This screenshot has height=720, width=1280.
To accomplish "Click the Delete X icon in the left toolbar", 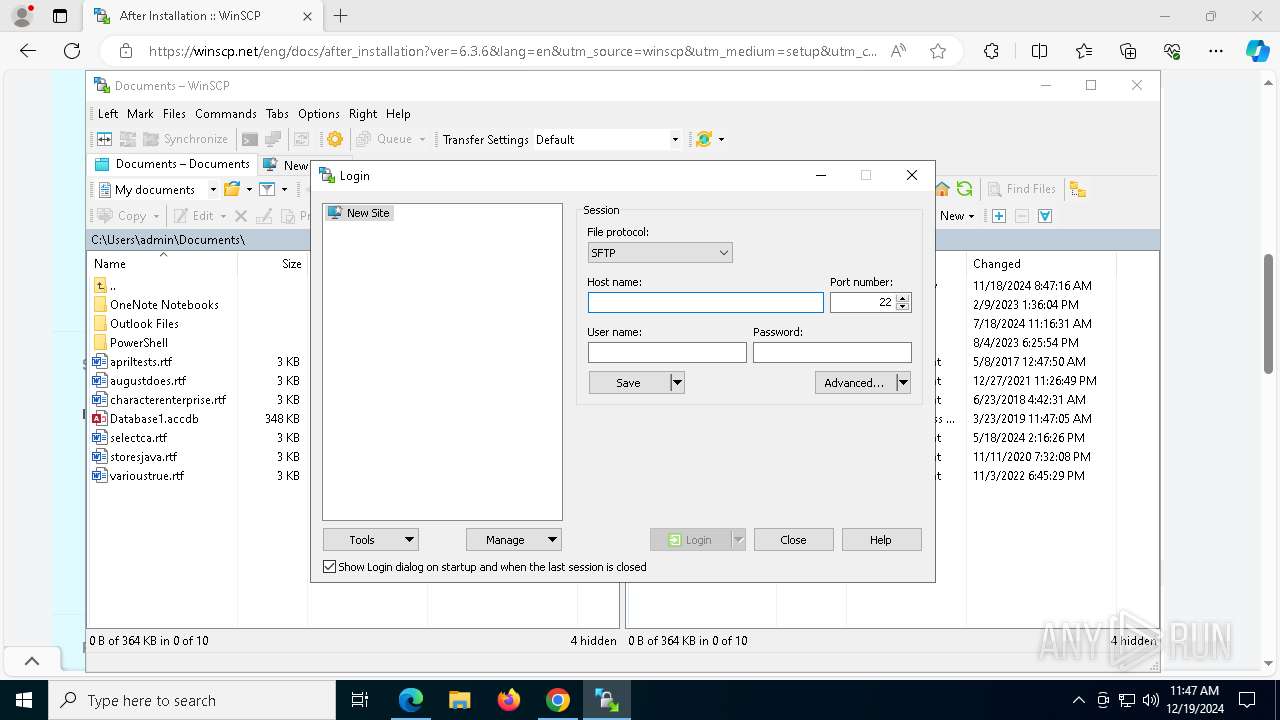I will click(241, 216).
